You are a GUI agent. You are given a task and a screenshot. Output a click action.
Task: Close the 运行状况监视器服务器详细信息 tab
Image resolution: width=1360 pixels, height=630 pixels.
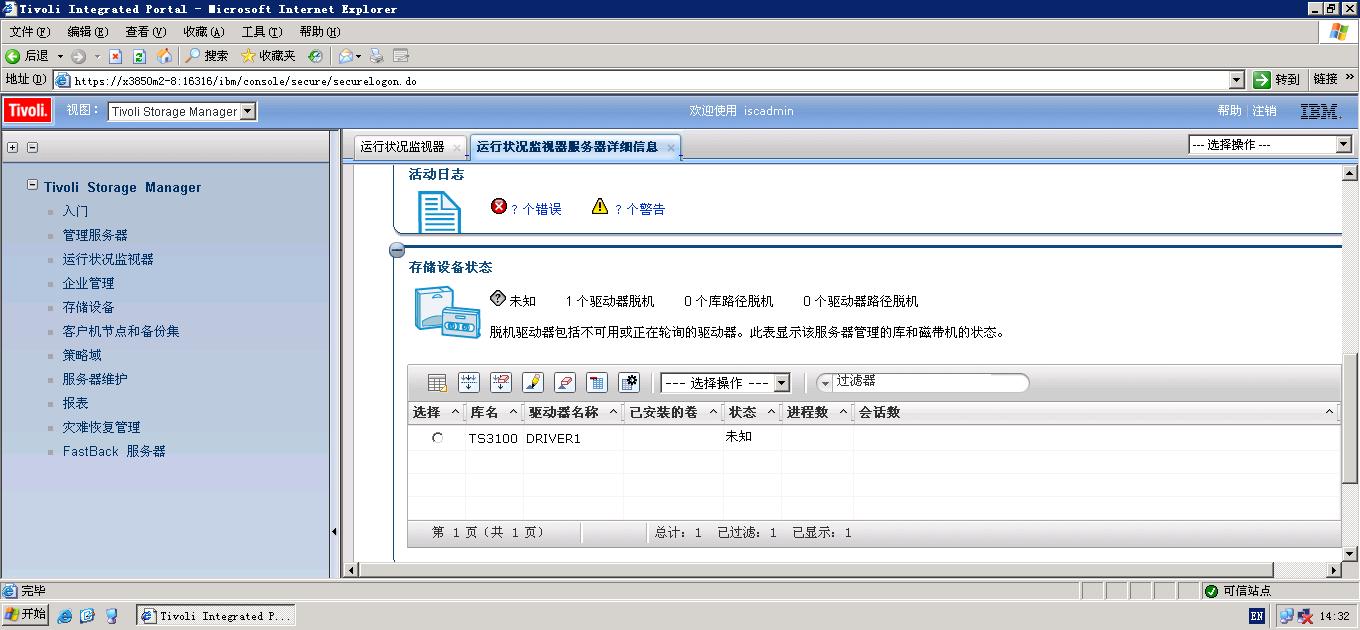pos(671,147)
